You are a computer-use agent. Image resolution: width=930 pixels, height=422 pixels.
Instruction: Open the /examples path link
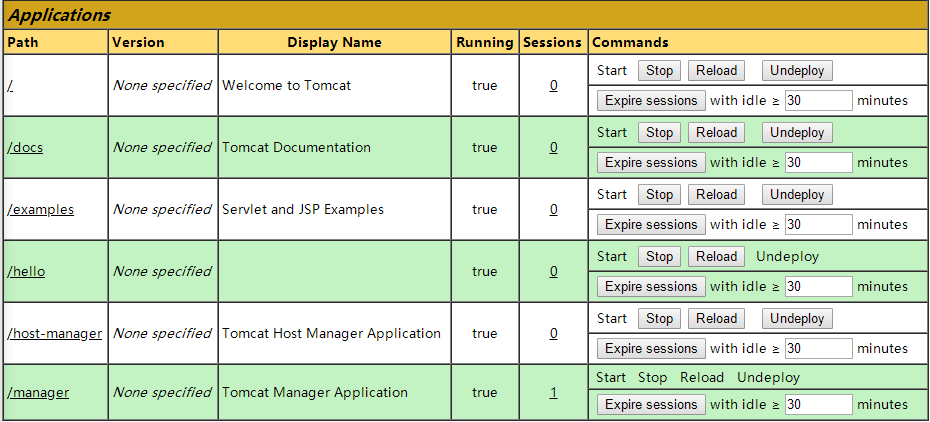(x=41, y=210)
